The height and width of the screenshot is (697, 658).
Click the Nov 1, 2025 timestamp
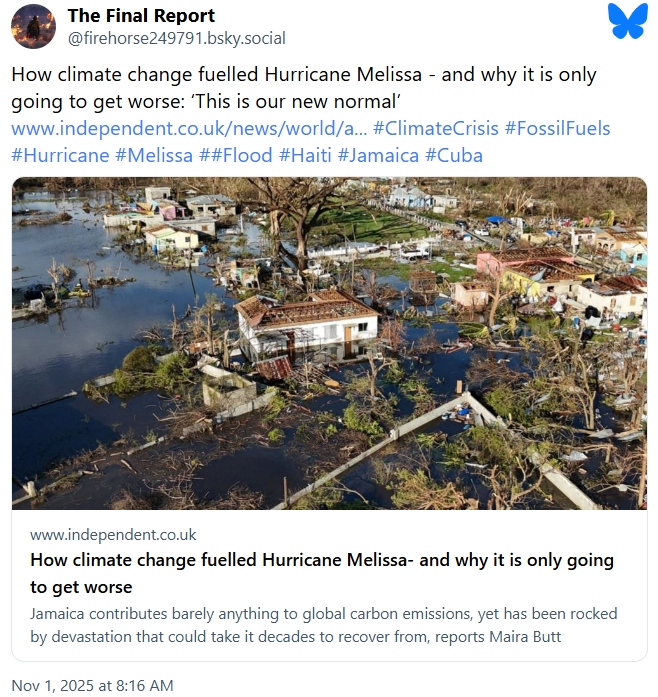click(x=92, y=685)
